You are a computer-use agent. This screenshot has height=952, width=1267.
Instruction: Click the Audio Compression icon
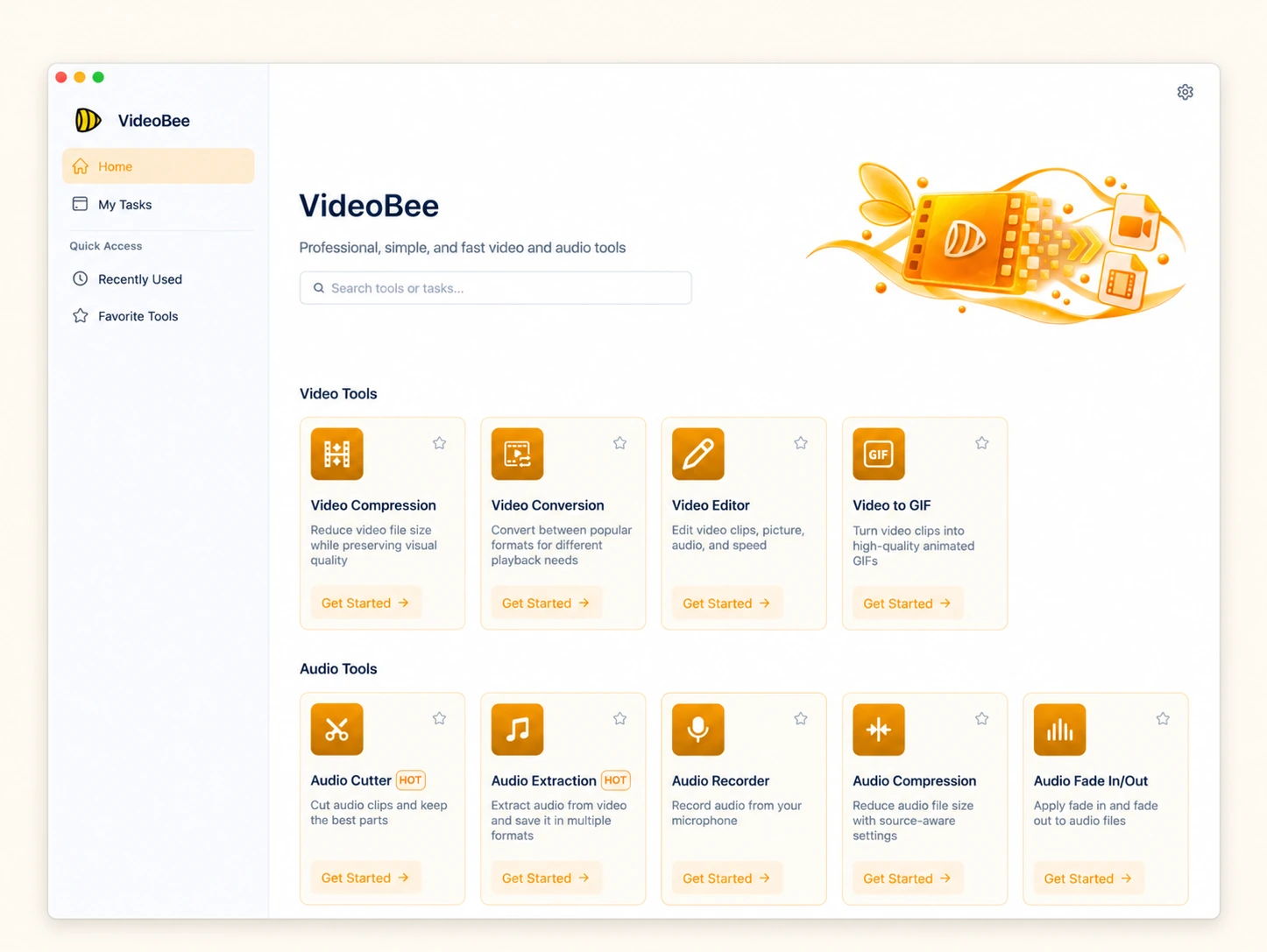click(x=878, y=729)
